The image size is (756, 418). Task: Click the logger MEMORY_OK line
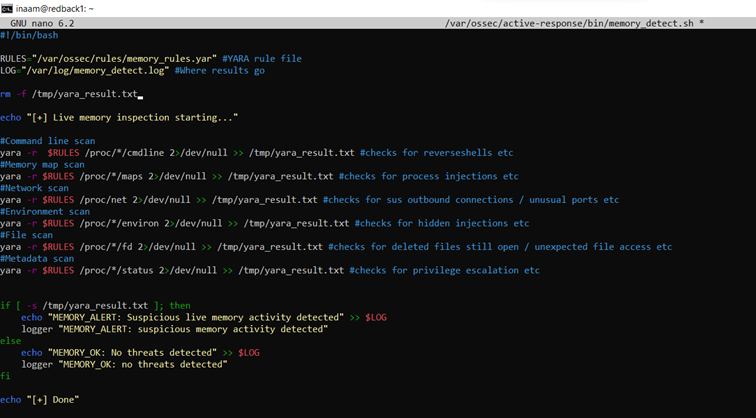coord(124,365)
